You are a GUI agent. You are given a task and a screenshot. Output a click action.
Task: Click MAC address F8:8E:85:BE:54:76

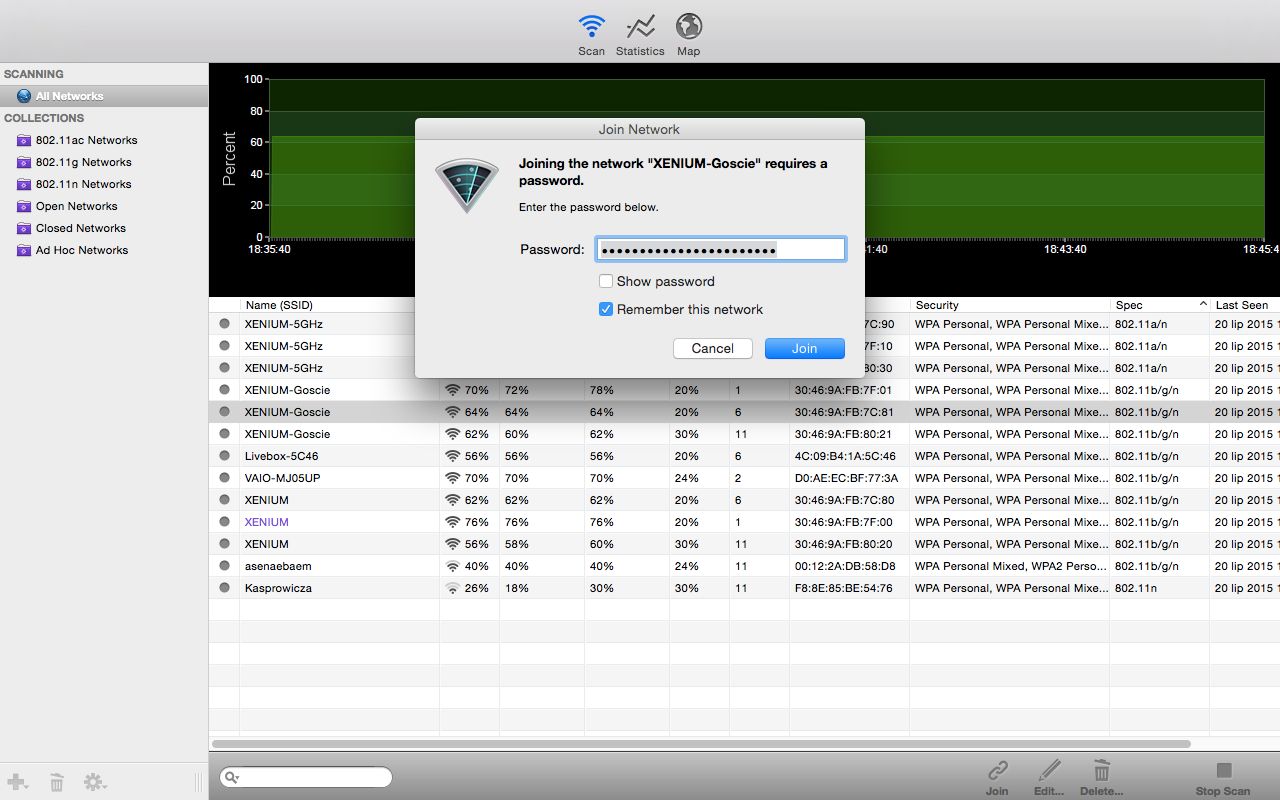tap(844, 588)
